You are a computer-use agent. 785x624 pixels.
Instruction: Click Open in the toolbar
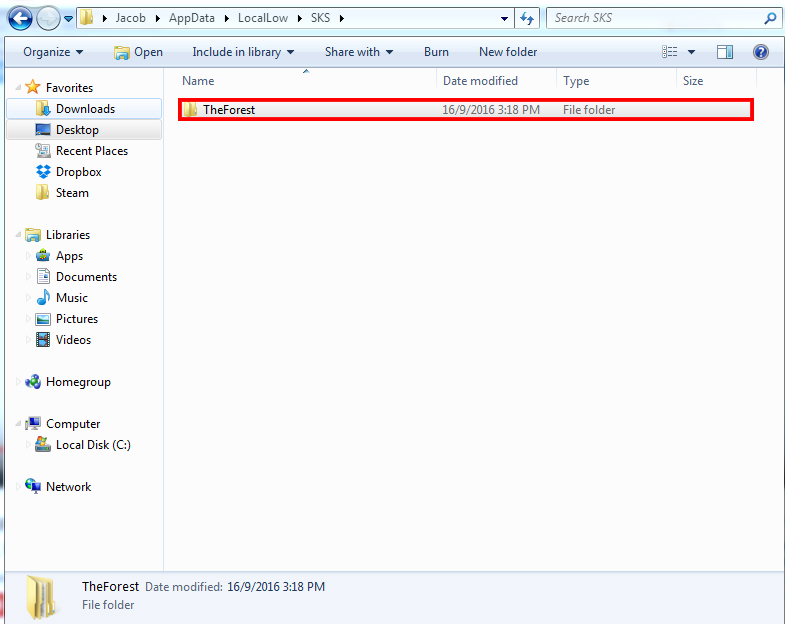[x=138, y=52]
